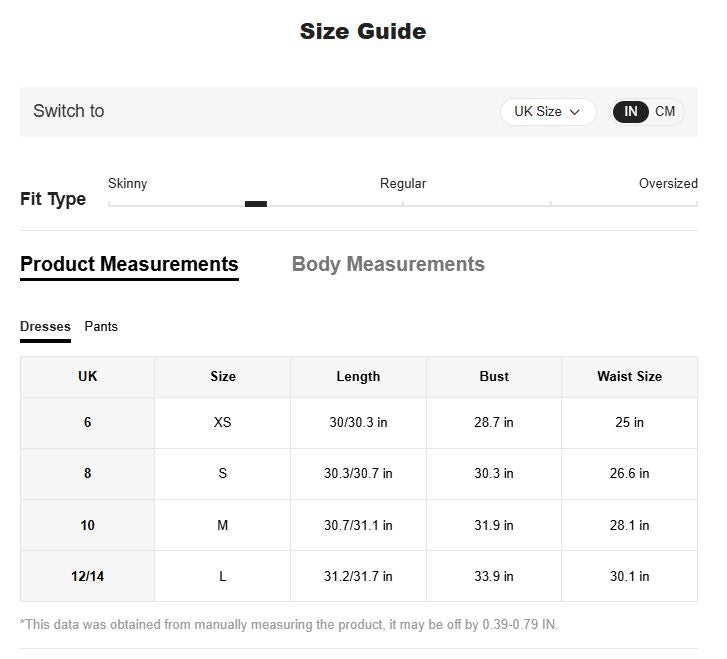
Task: Click the Fit Type slider black marker
Action: pos(256,204)
